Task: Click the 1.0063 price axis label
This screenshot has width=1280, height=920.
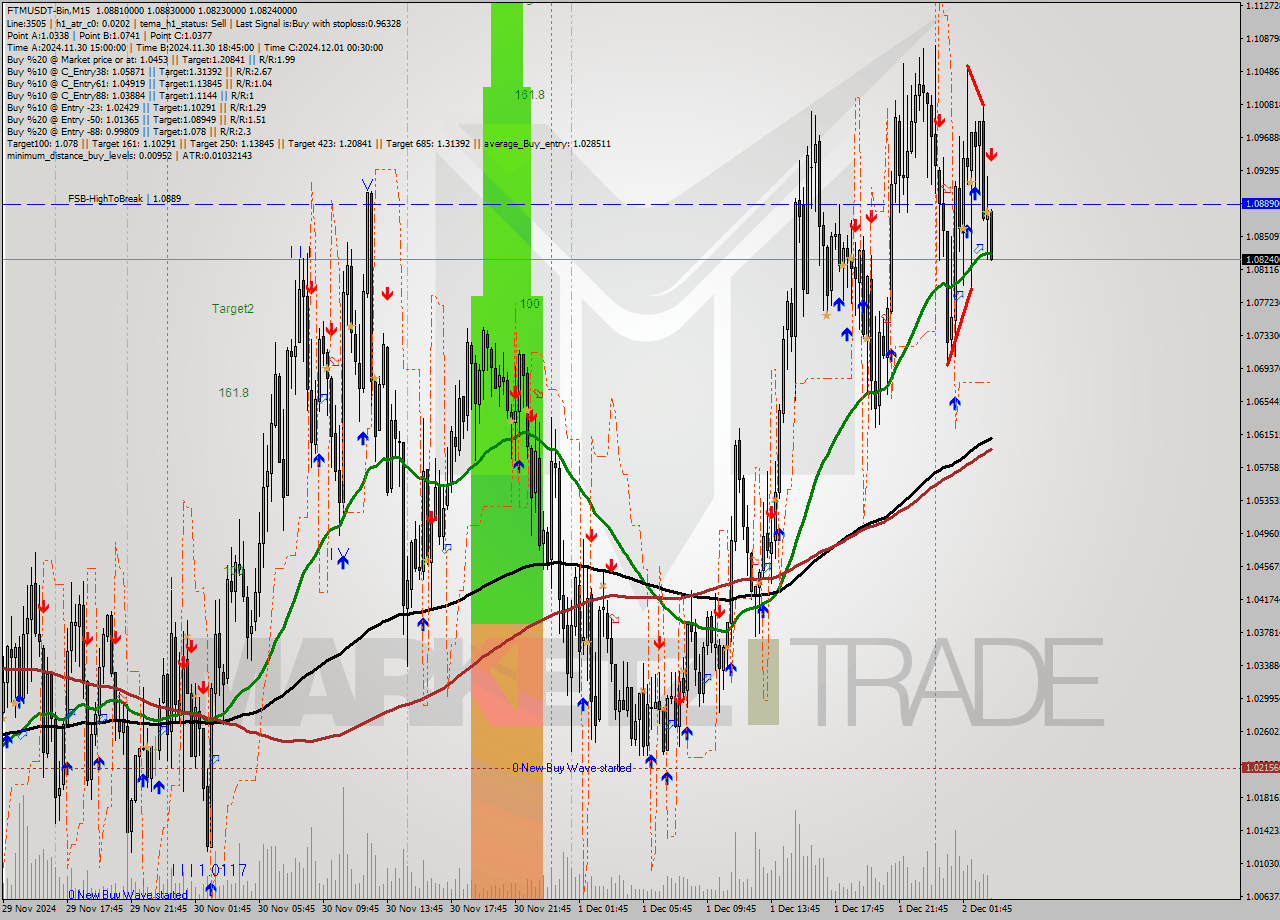Action: pos(1262,896)
